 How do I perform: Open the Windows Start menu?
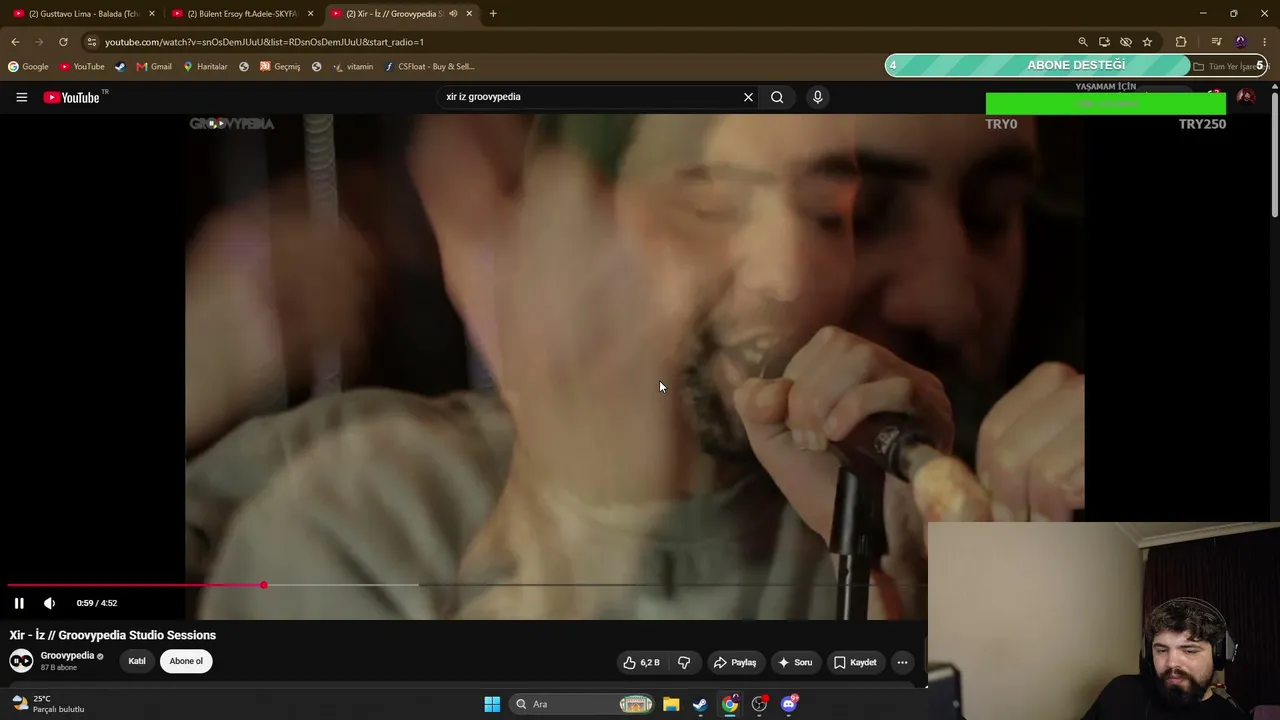tap(492, 704)
